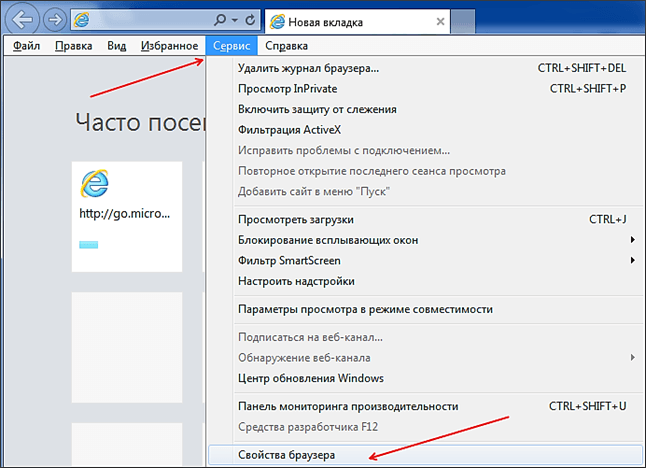Choose Настроить надстройки entry

(296, 281)
